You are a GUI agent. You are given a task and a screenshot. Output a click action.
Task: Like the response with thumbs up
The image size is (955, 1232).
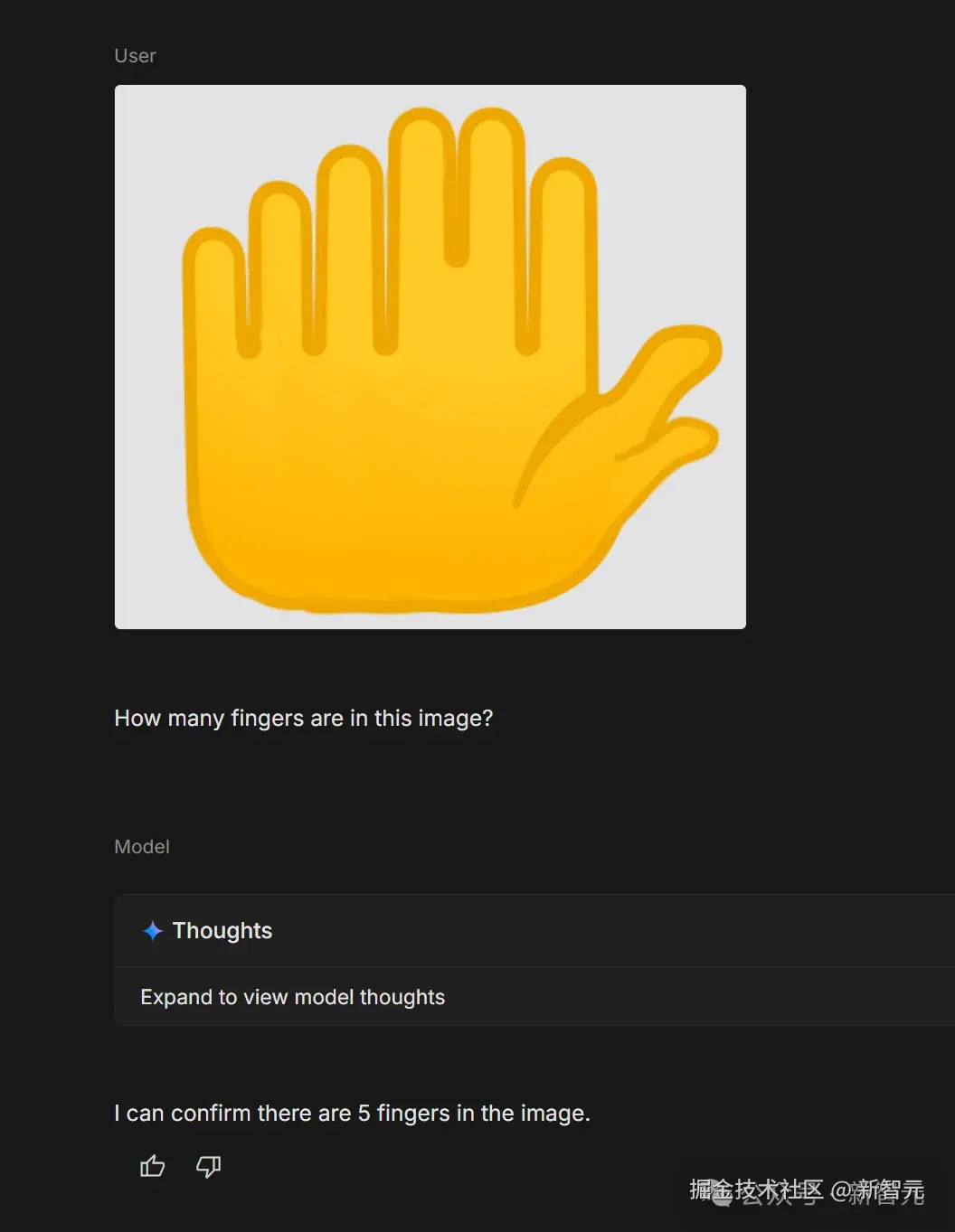(152, 1166)
